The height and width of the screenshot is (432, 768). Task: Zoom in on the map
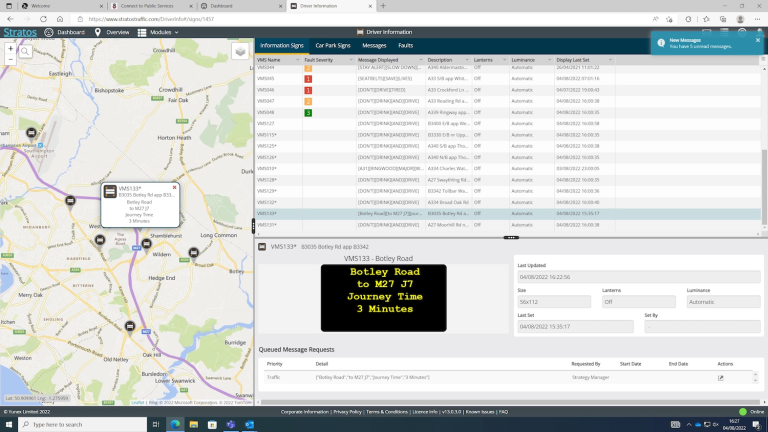click(11, 48)
